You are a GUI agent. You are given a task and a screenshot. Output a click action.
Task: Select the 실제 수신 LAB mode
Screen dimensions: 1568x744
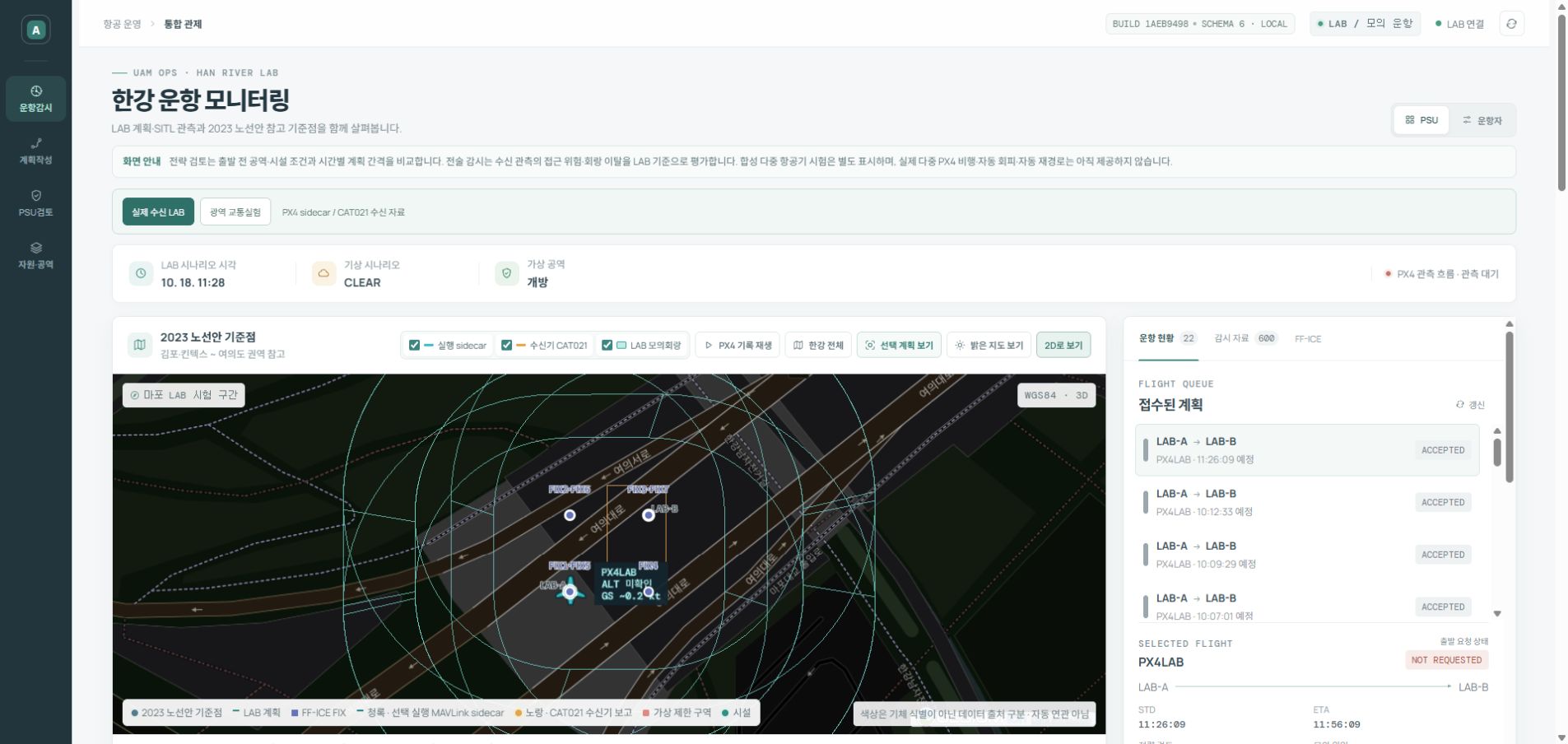click(158, 212)
